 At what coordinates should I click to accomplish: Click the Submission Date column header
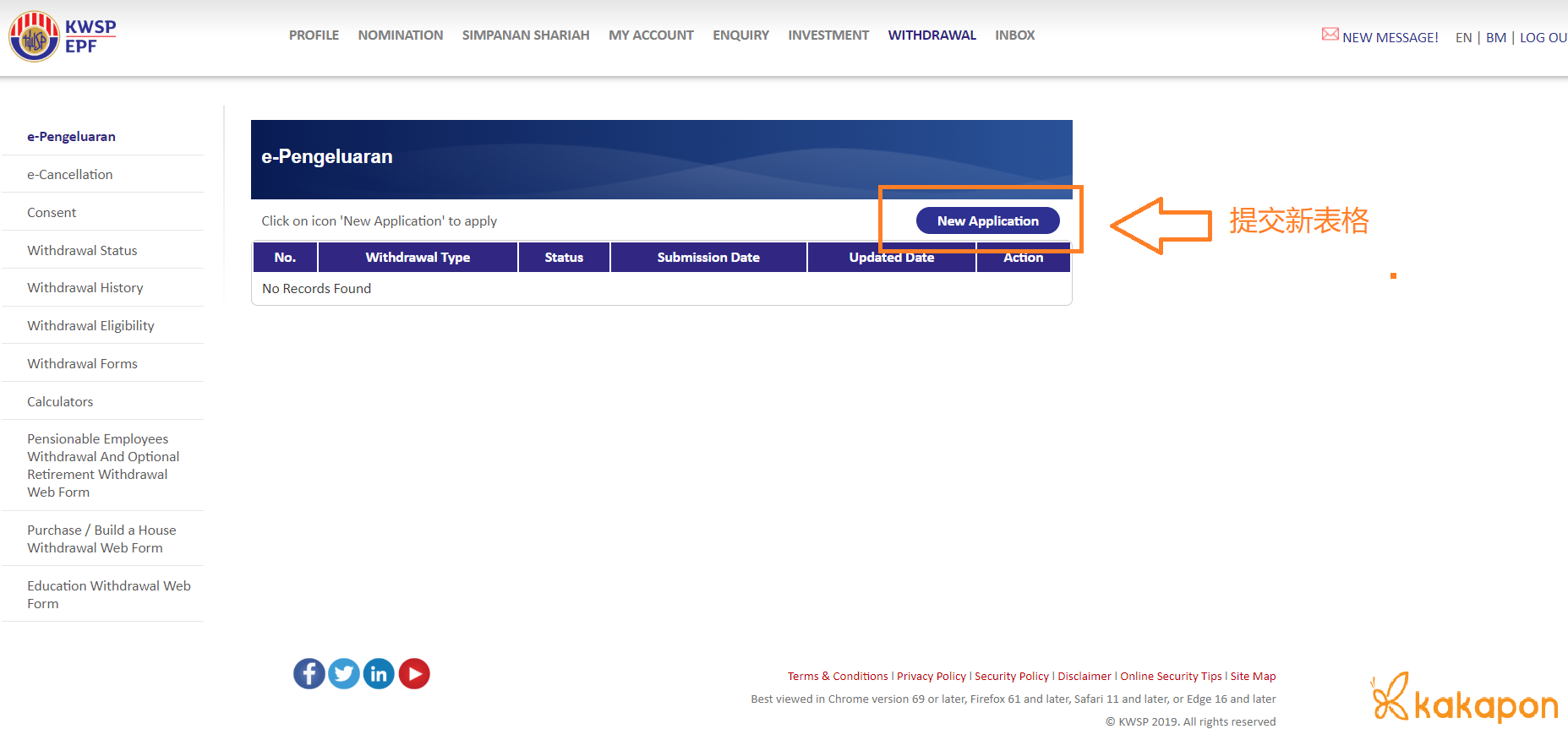click(x=708, y=258)
